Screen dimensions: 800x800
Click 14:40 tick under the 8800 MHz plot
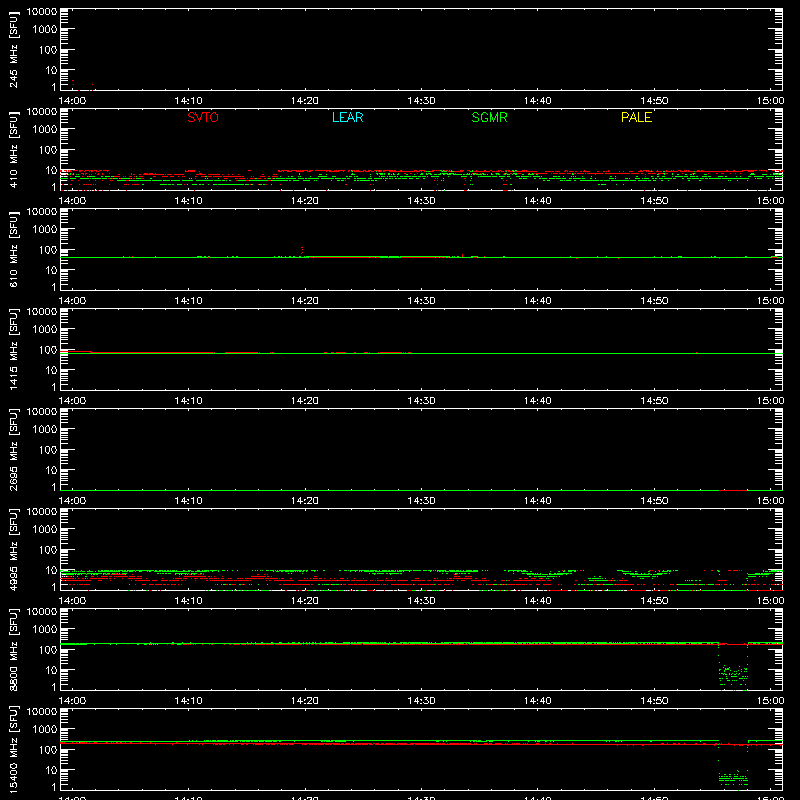pyautogui.click(x=538, y=701)
